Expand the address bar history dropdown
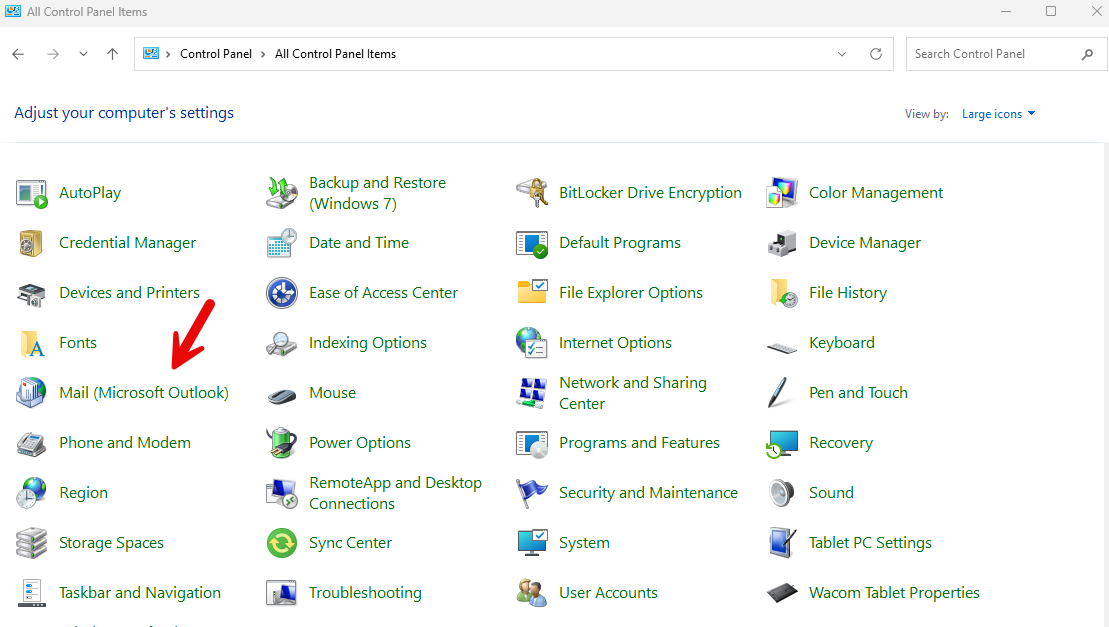1109x627 pixels. click(842, 54)
